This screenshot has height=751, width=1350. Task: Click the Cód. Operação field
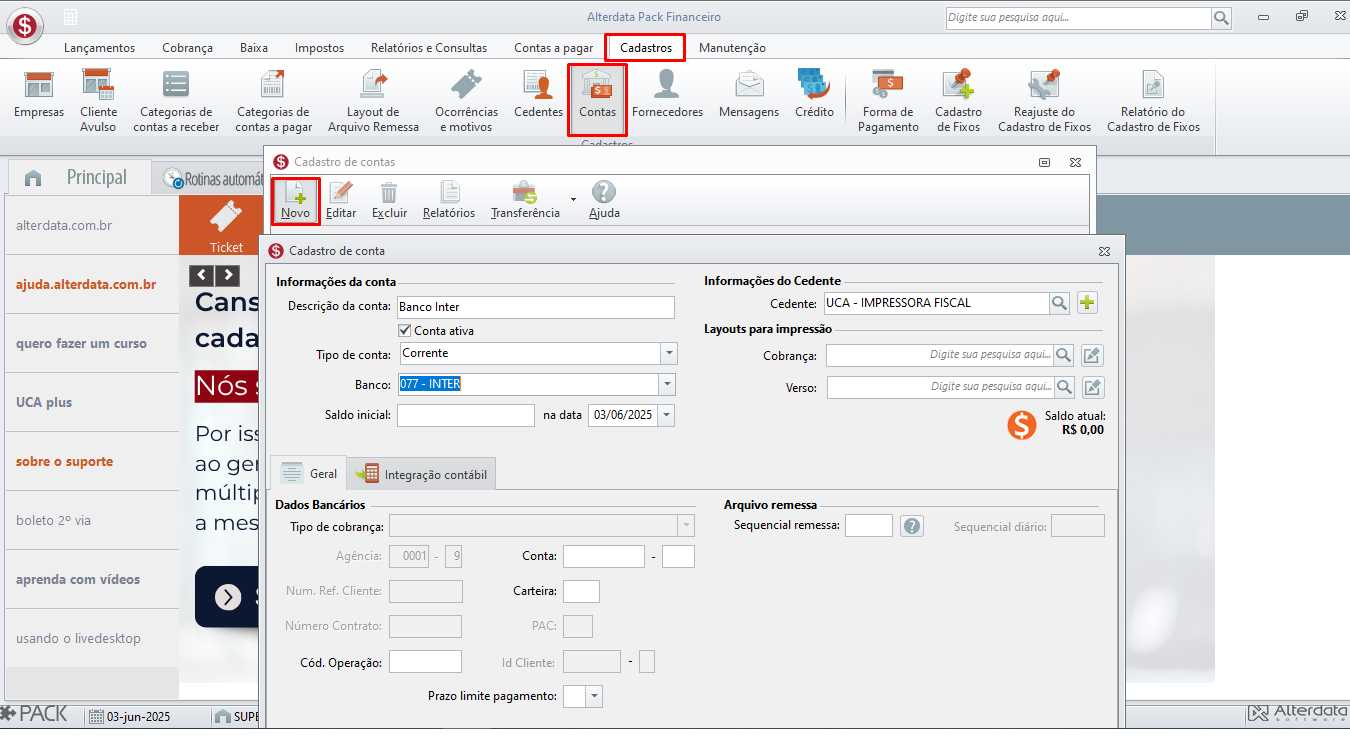click(425, 661)
